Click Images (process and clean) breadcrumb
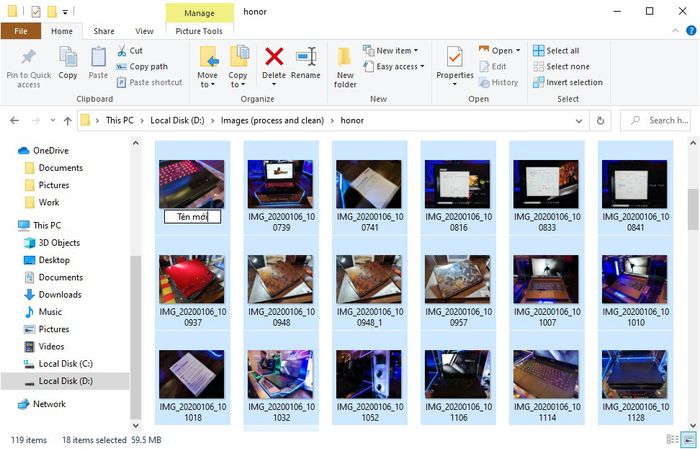The image size is (700, 449). pos(272,121)
